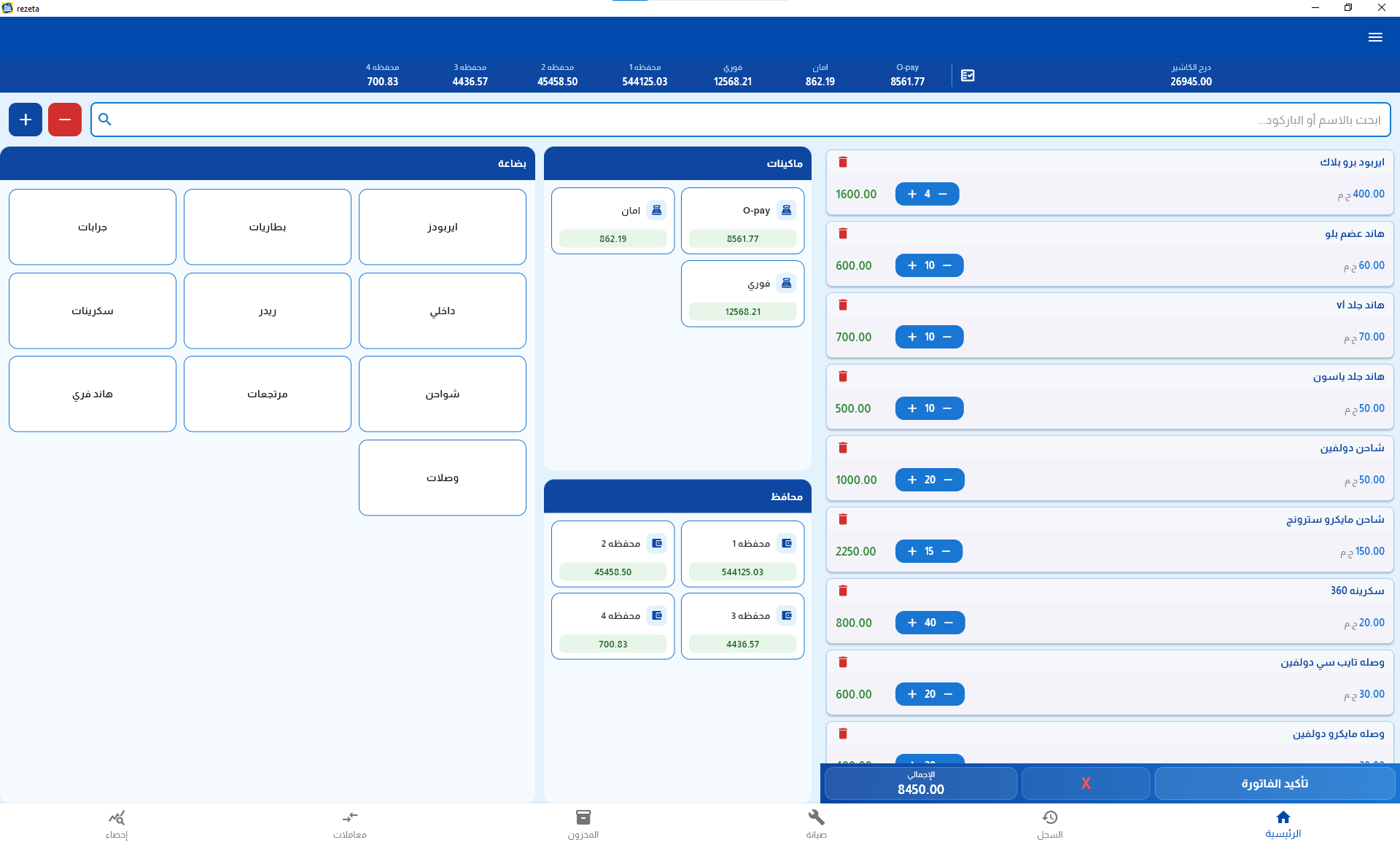1400x845 pixels.
Task: Open the السجل history tab
Action: tap(1050, 824)
